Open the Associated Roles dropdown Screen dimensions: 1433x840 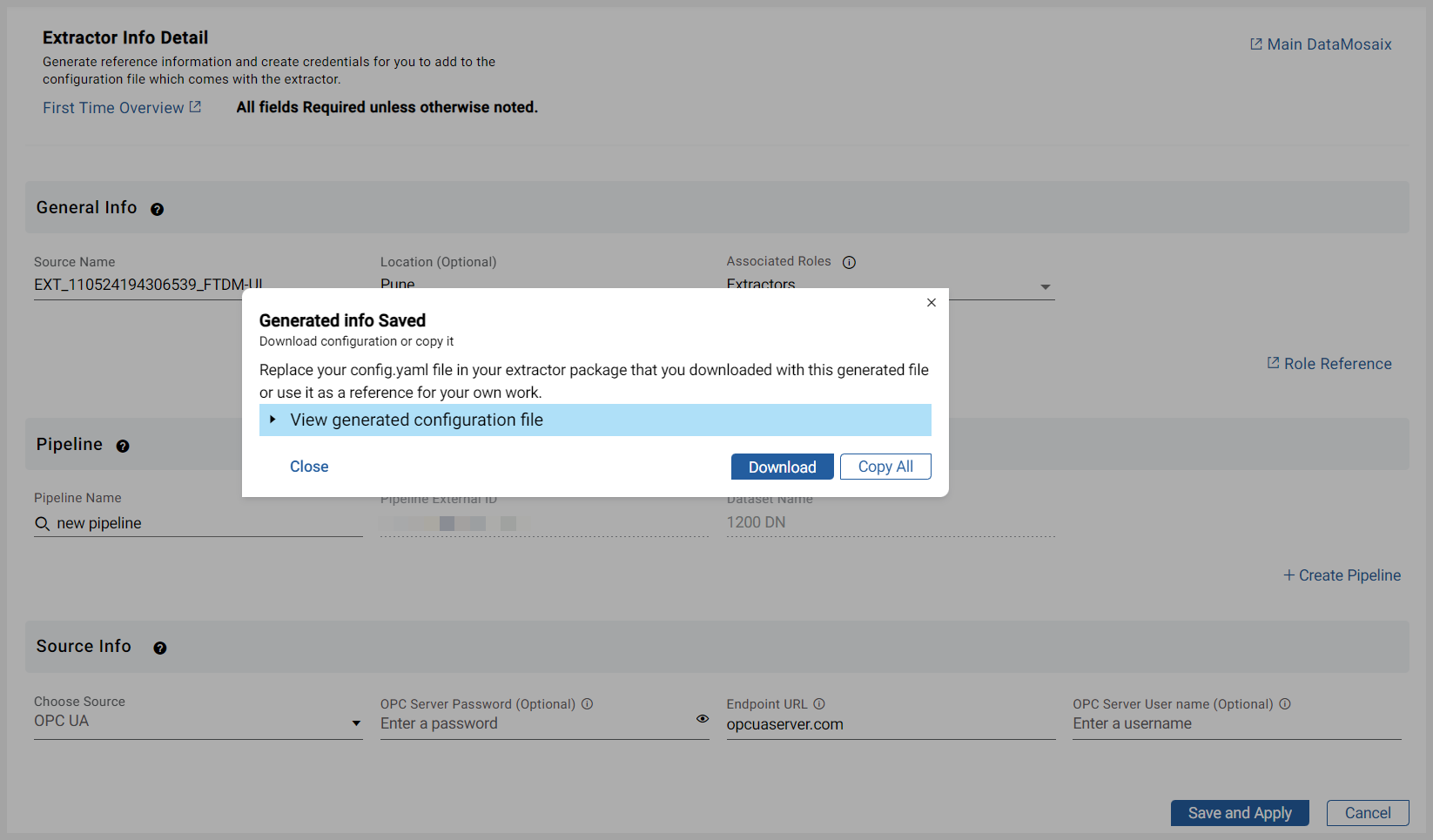coord(1044,286)
